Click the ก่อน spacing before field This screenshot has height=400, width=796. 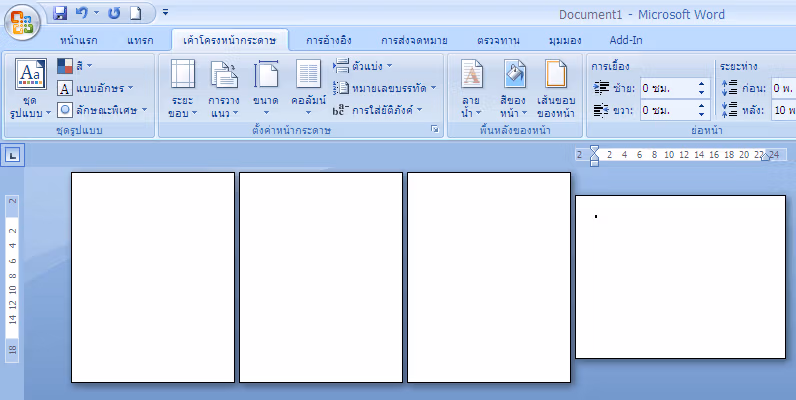tap(783, 88)
